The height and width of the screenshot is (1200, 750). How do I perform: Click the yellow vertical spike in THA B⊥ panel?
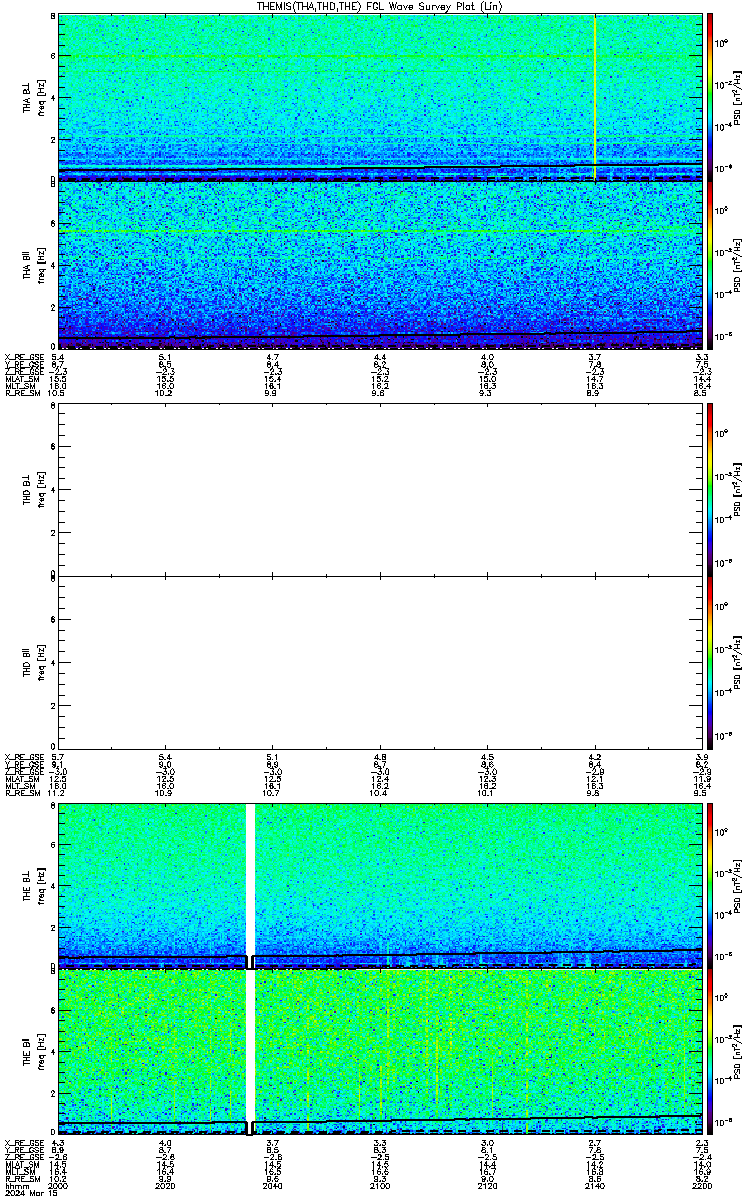(x=595, y=97)
